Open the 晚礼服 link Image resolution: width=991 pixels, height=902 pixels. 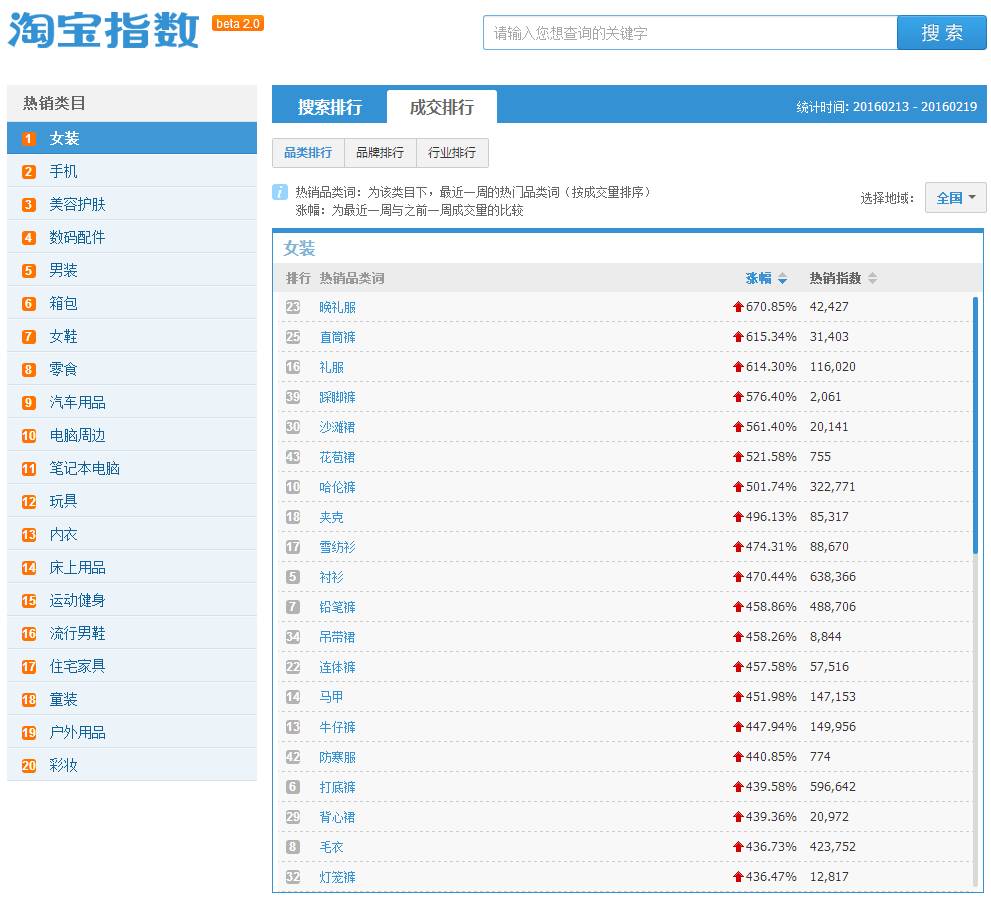[337, 307]
